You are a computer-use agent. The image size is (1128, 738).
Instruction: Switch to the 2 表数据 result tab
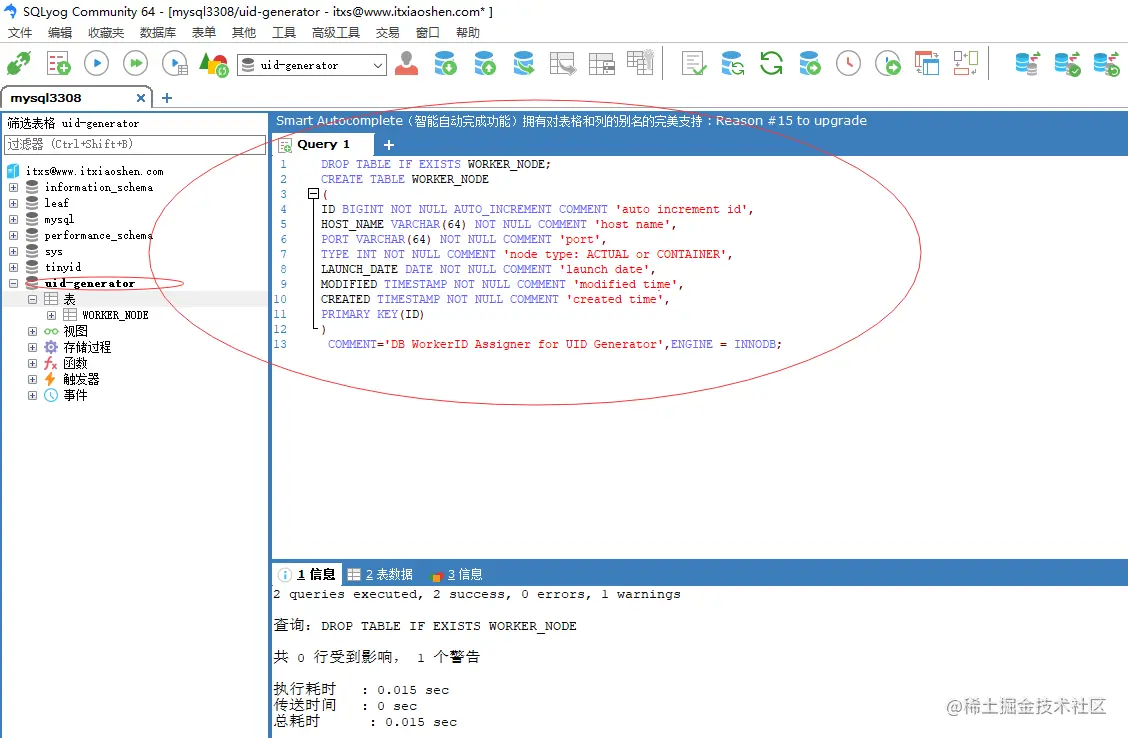[380, 574]
